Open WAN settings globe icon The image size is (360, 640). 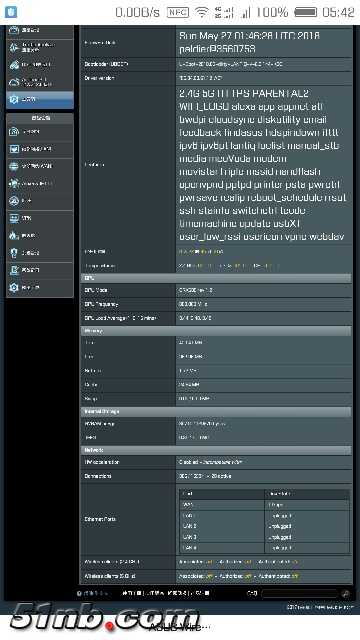[14, 166]
